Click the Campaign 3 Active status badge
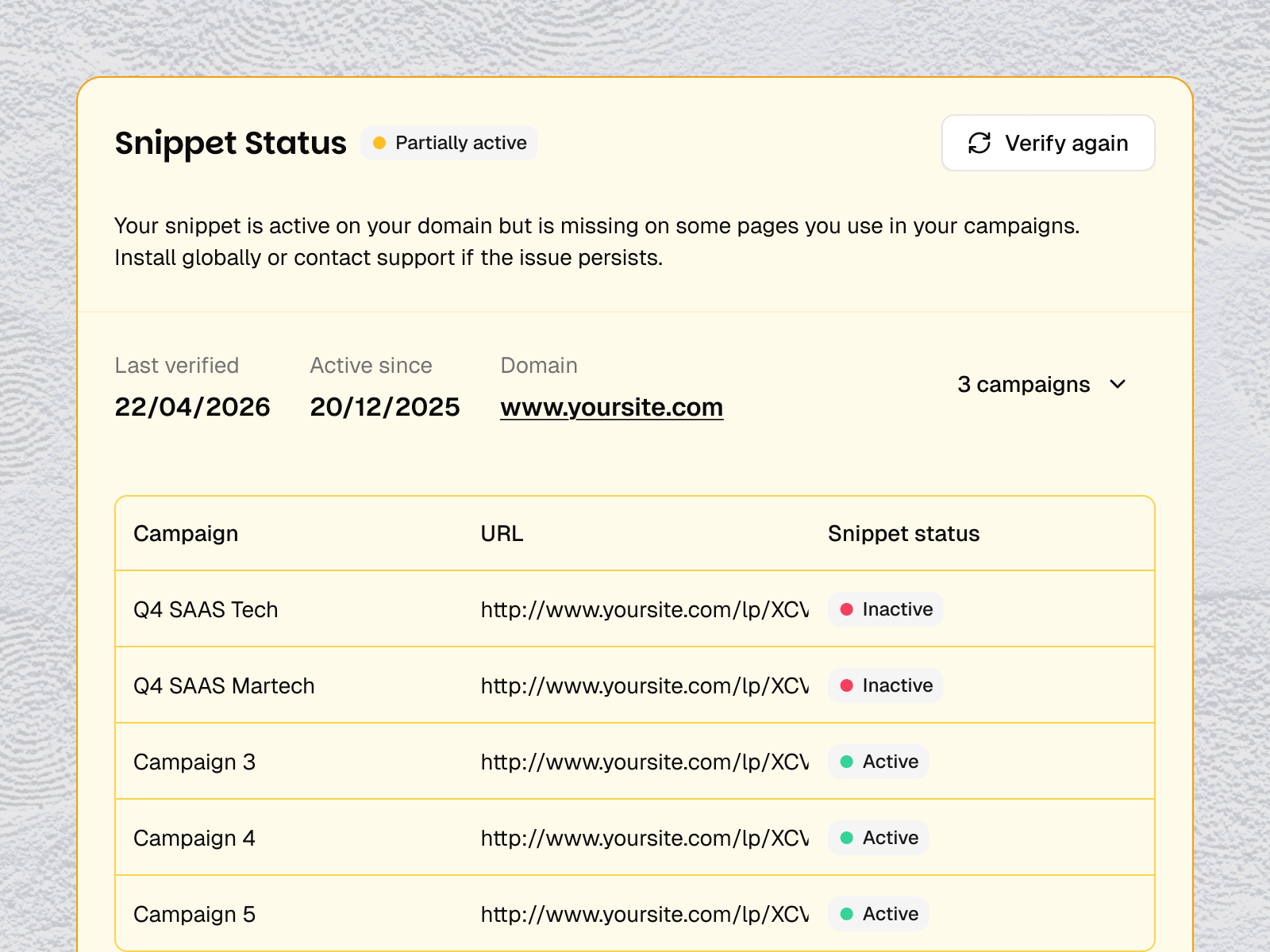The height and width of the screenshot is (952, 1270). pyautogui.click(x=879, y=762)
